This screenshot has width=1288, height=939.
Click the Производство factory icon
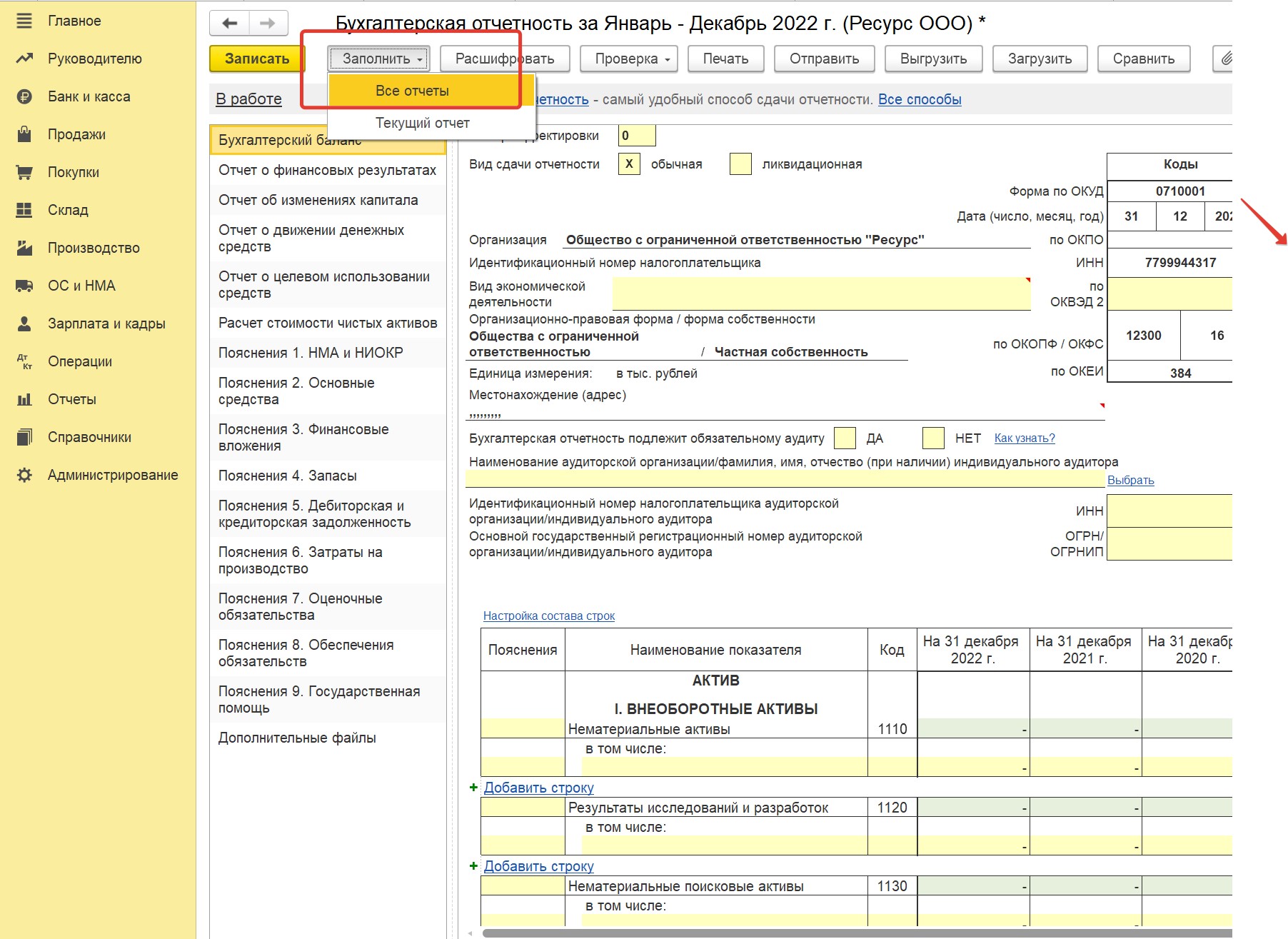coord(24,248)
